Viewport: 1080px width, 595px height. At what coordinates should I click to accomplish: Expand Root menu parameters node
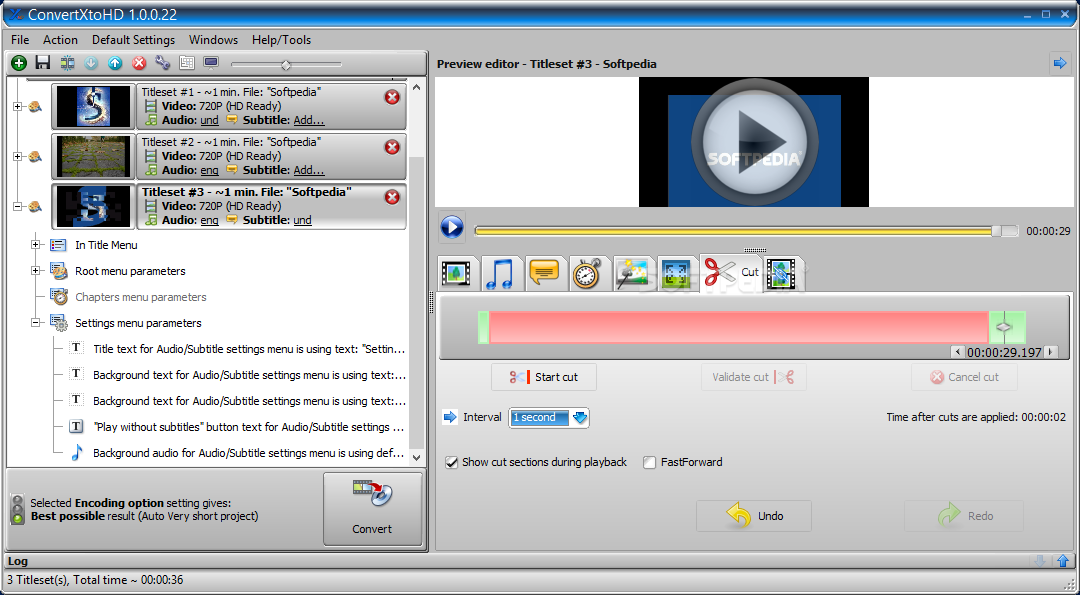point(36,271)
